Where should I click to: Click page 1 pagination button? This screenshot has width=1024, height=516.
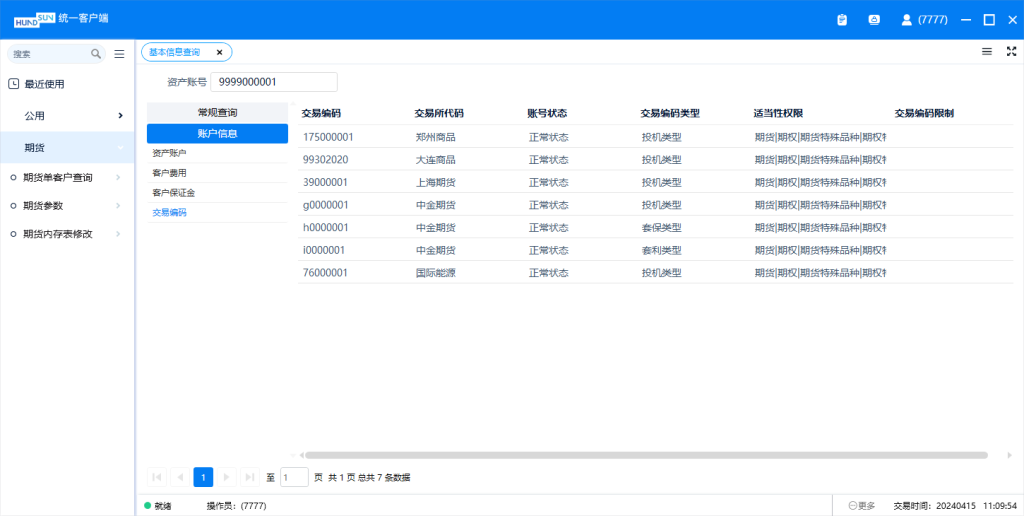(203, 477)
